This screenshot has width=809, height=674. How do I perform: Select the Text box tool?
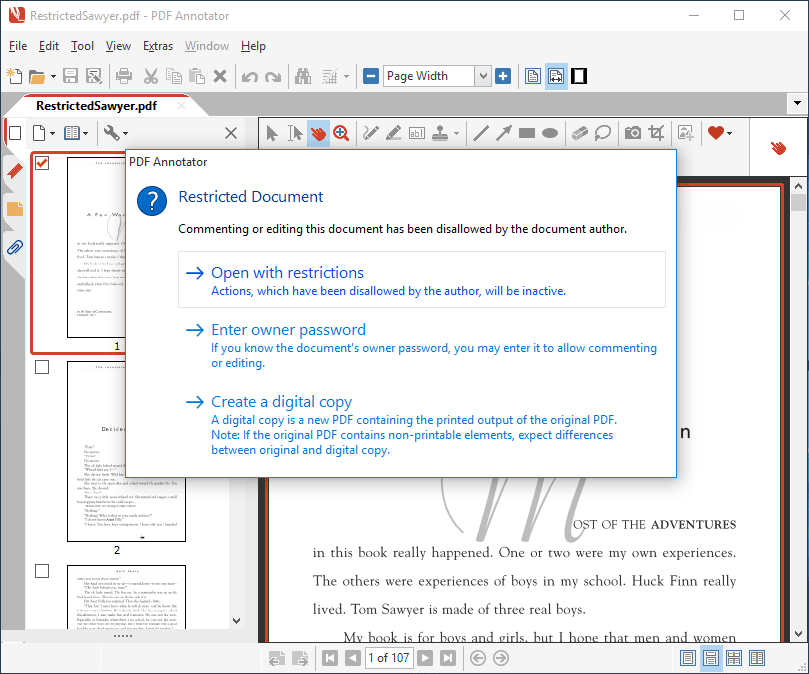click(x=417, y=133)
